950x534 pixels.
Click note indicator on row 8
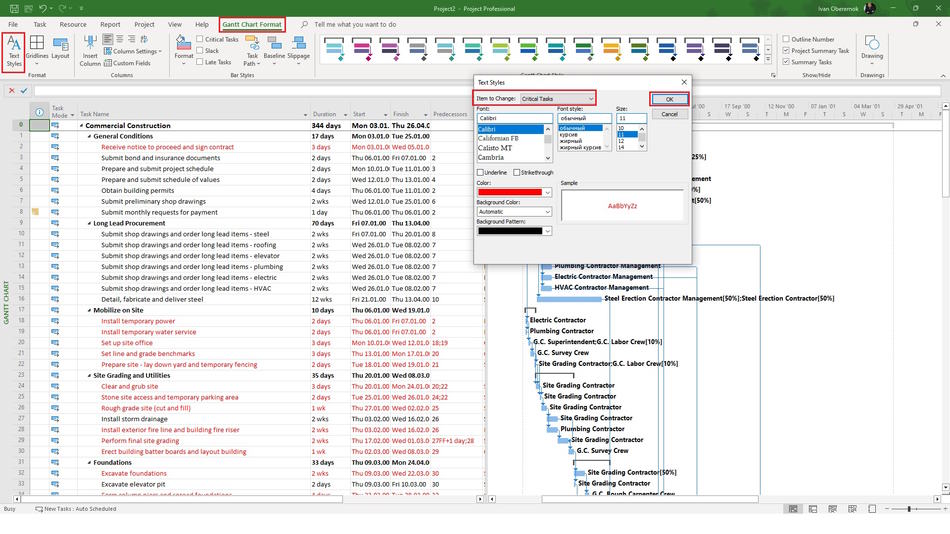(36, 212)
